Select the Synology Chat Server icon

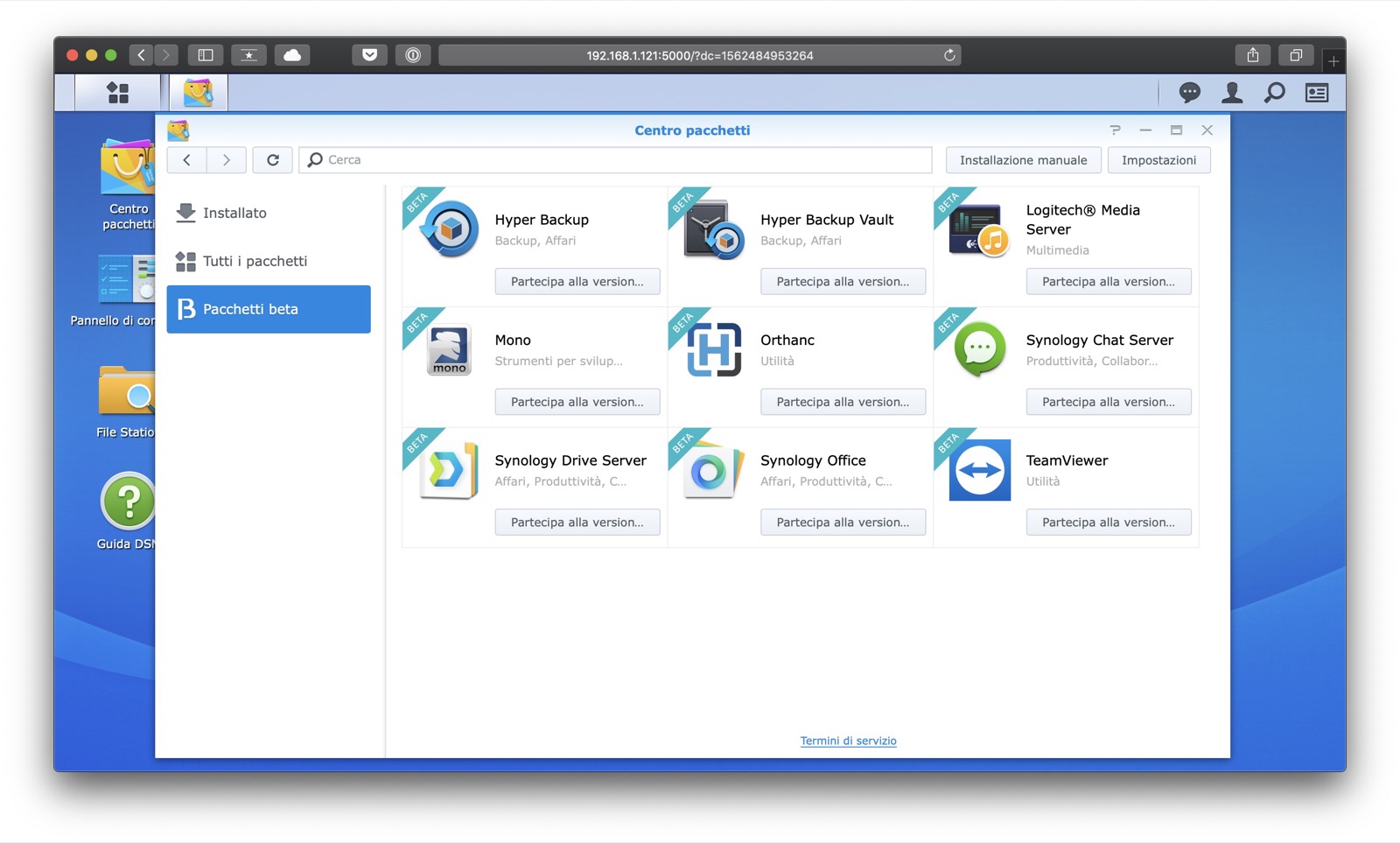(x=979, y=349)
